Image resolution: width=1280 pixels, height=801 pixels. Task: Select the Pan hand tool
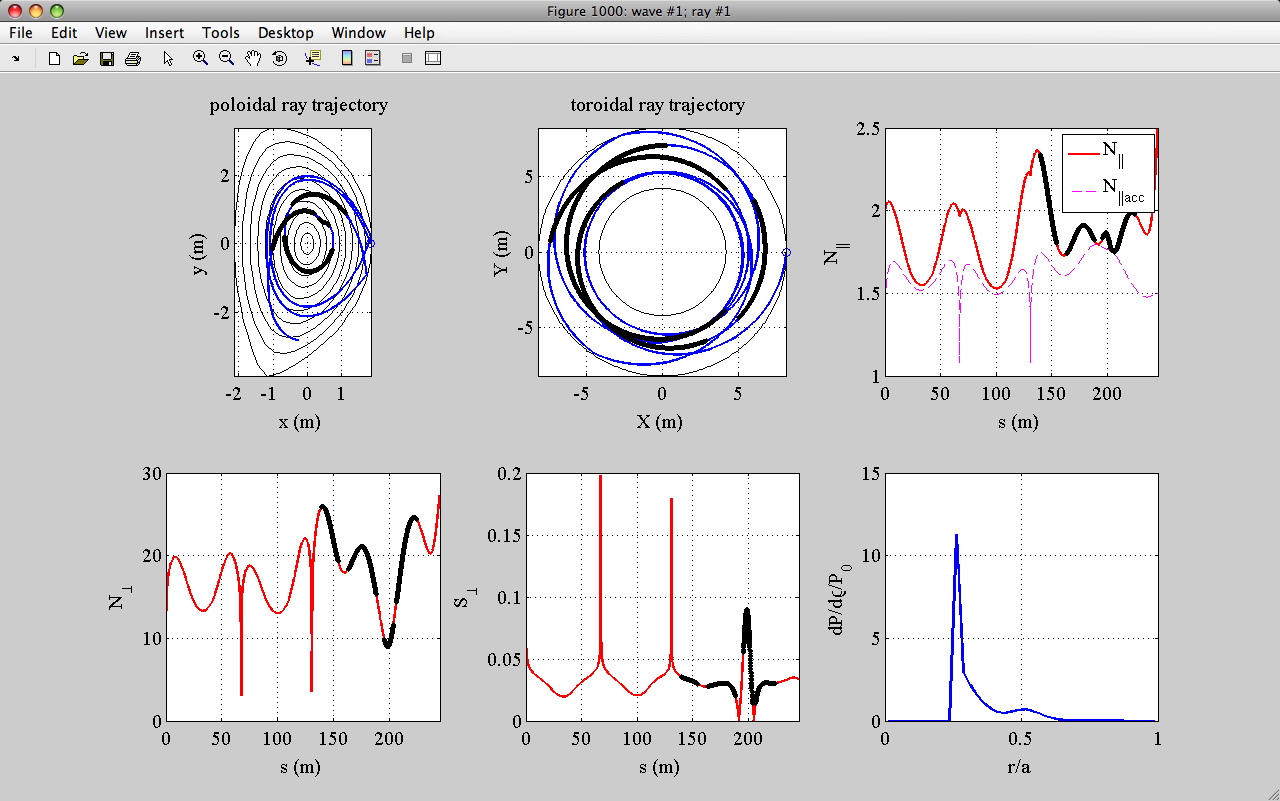[x=253, y=59]
